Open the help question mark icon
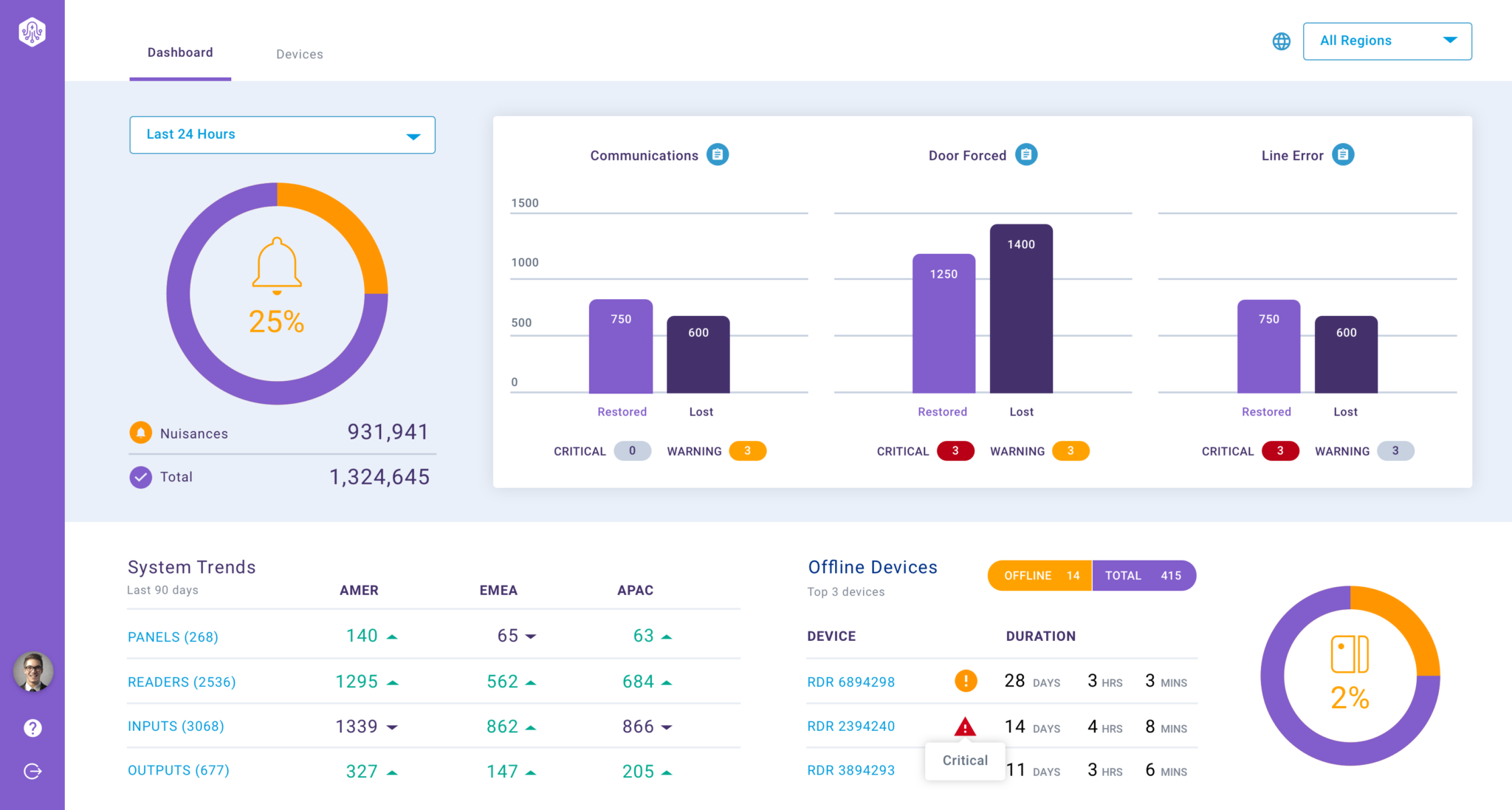The image size is (1512, 810). coord(32,728)
